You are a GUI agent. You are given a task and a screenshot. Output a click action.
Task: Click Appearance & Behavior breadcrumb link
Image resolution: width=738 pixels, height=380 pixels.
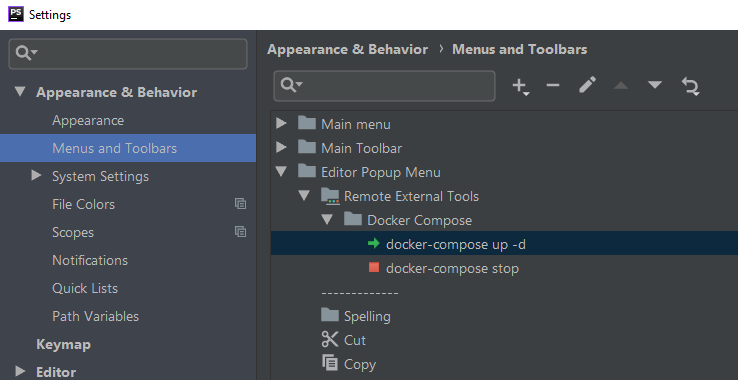coord(347,49)
